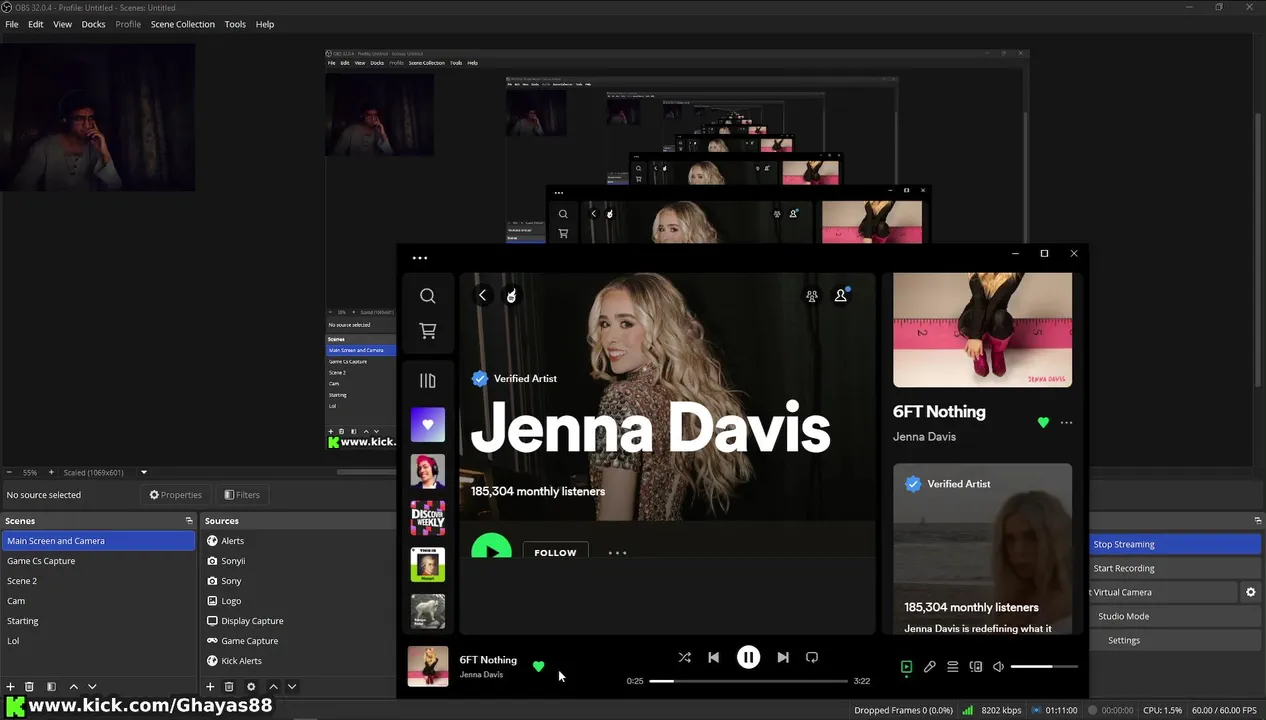
Task: Play artist with the green play button
Action: click(491, 548)
